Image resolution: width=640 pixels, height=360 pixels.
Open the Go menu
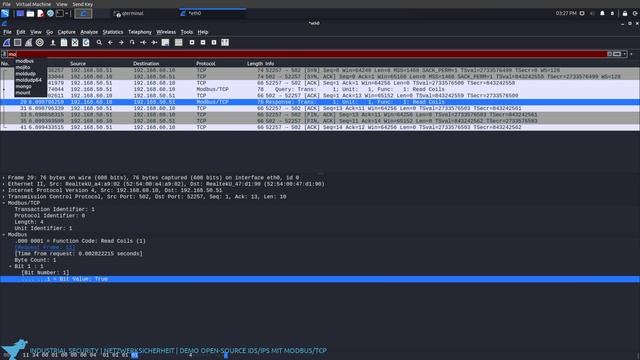49,32
